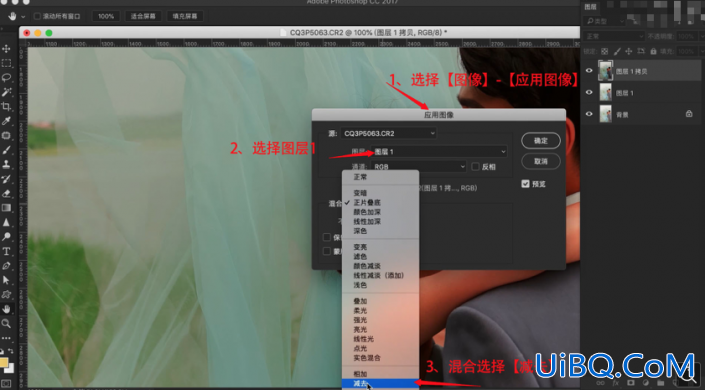Image resolution: width=705 pixels, height=390 pixels.
Task: Select the Lasso tool
Action: coord(6,77)
